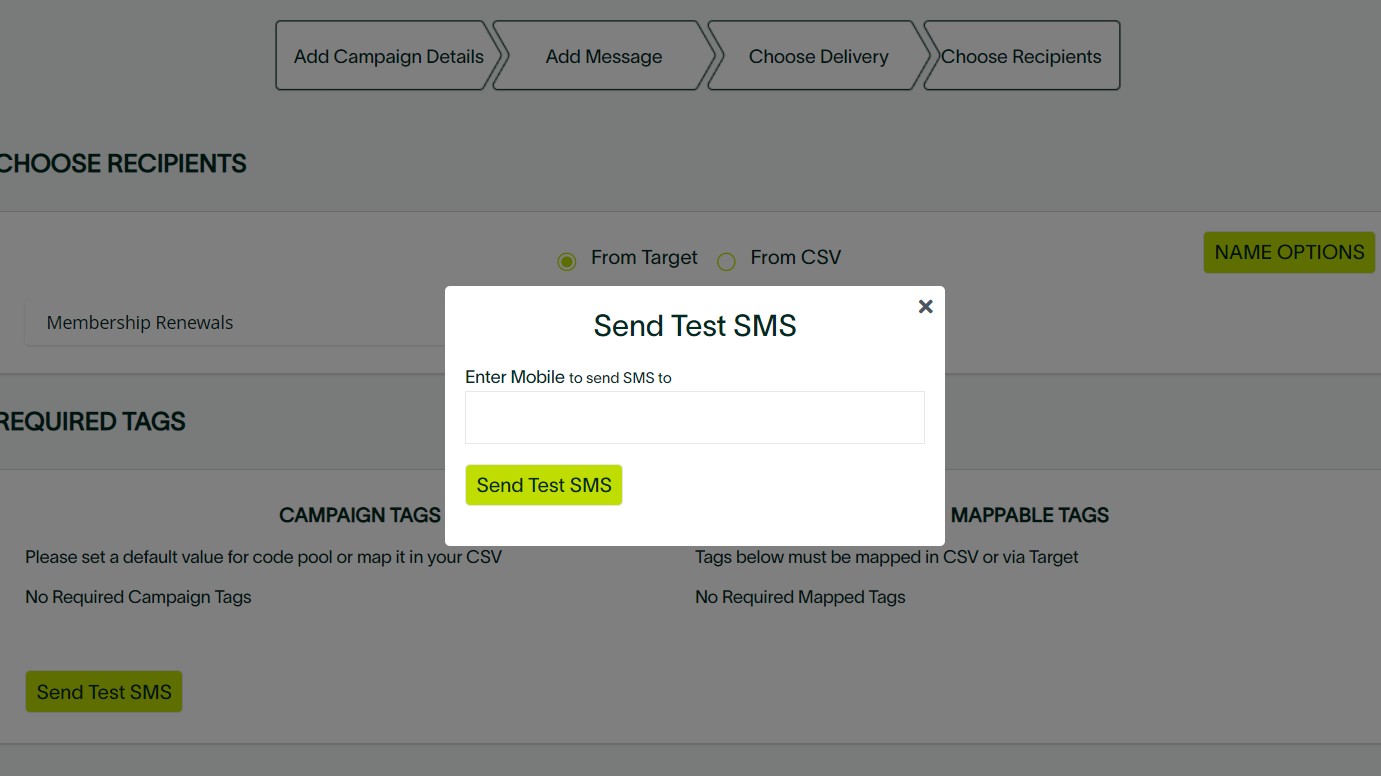Screen dimensions: 1381x776
Task: Open the Choose Delivery step
Action: click(819, 56)
